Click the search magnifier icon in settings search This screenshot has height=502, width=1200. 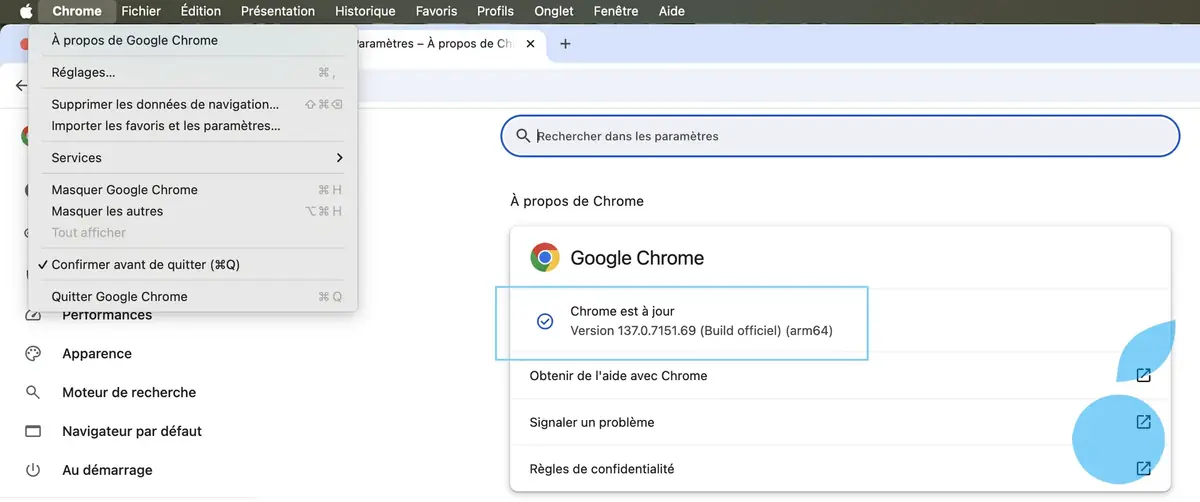tap(522, 136)
